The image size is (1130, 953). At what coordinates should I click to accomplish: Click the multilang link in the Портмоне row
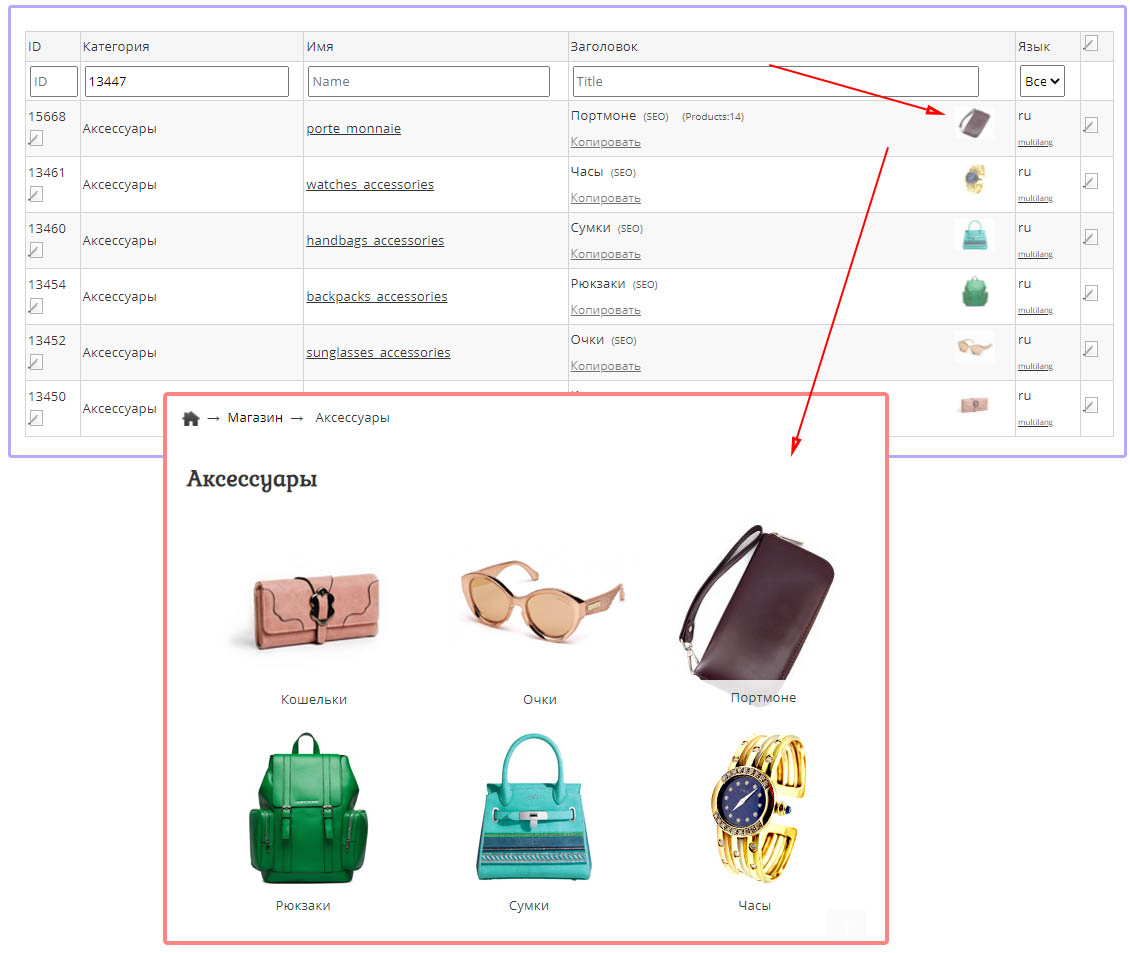coord(1035,142)
